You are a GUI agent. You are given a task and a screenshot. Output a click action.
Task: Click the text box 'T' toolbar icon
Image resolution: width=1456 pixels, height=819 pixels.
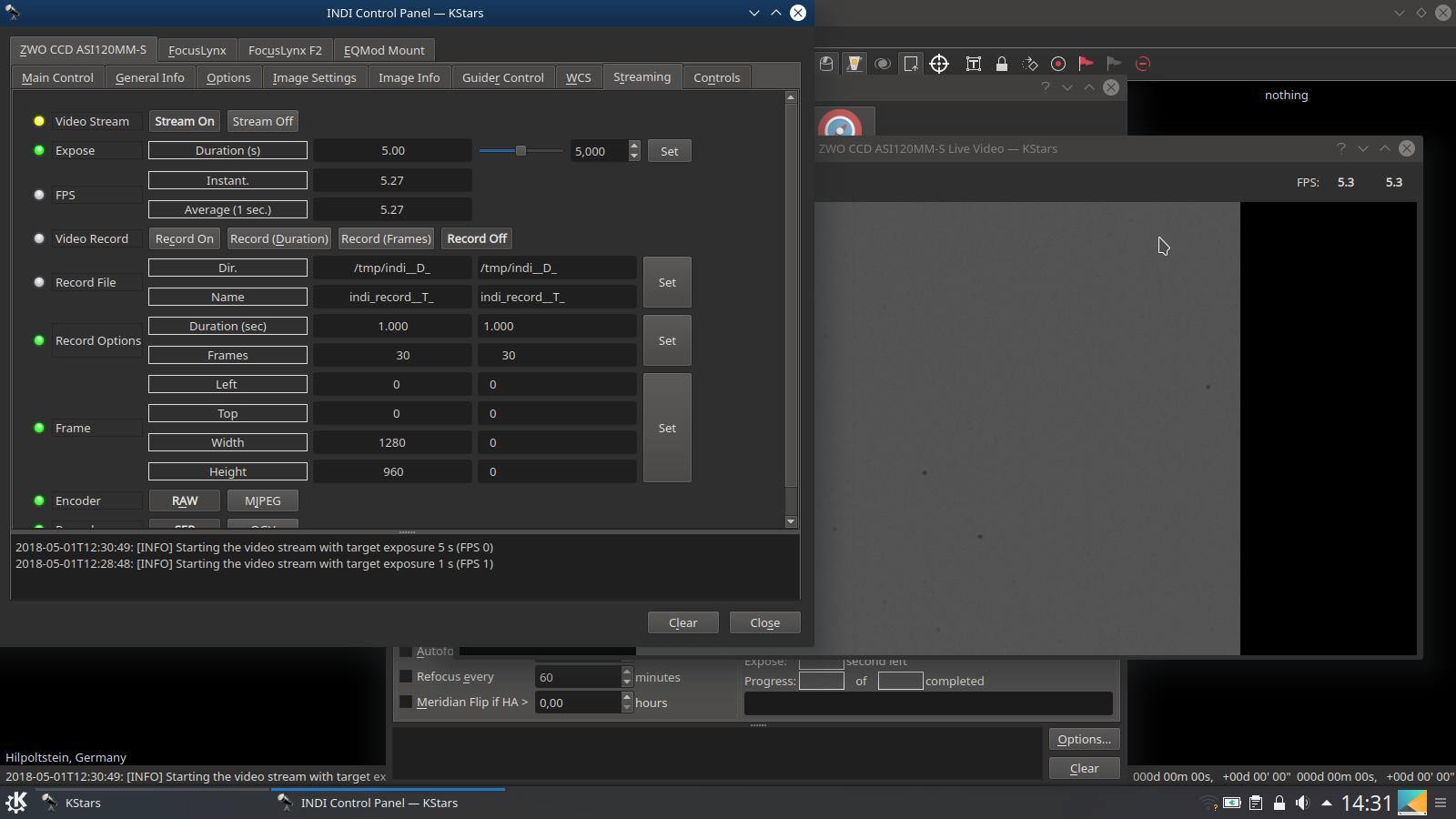[973, 64]
